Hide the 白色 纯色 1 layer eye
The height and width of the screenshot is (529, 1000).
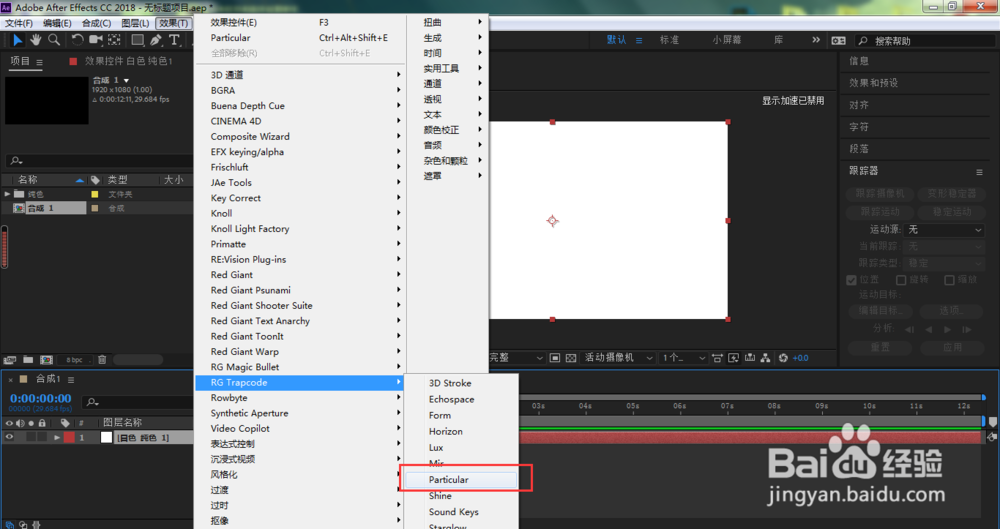click(x=9, y=437)
